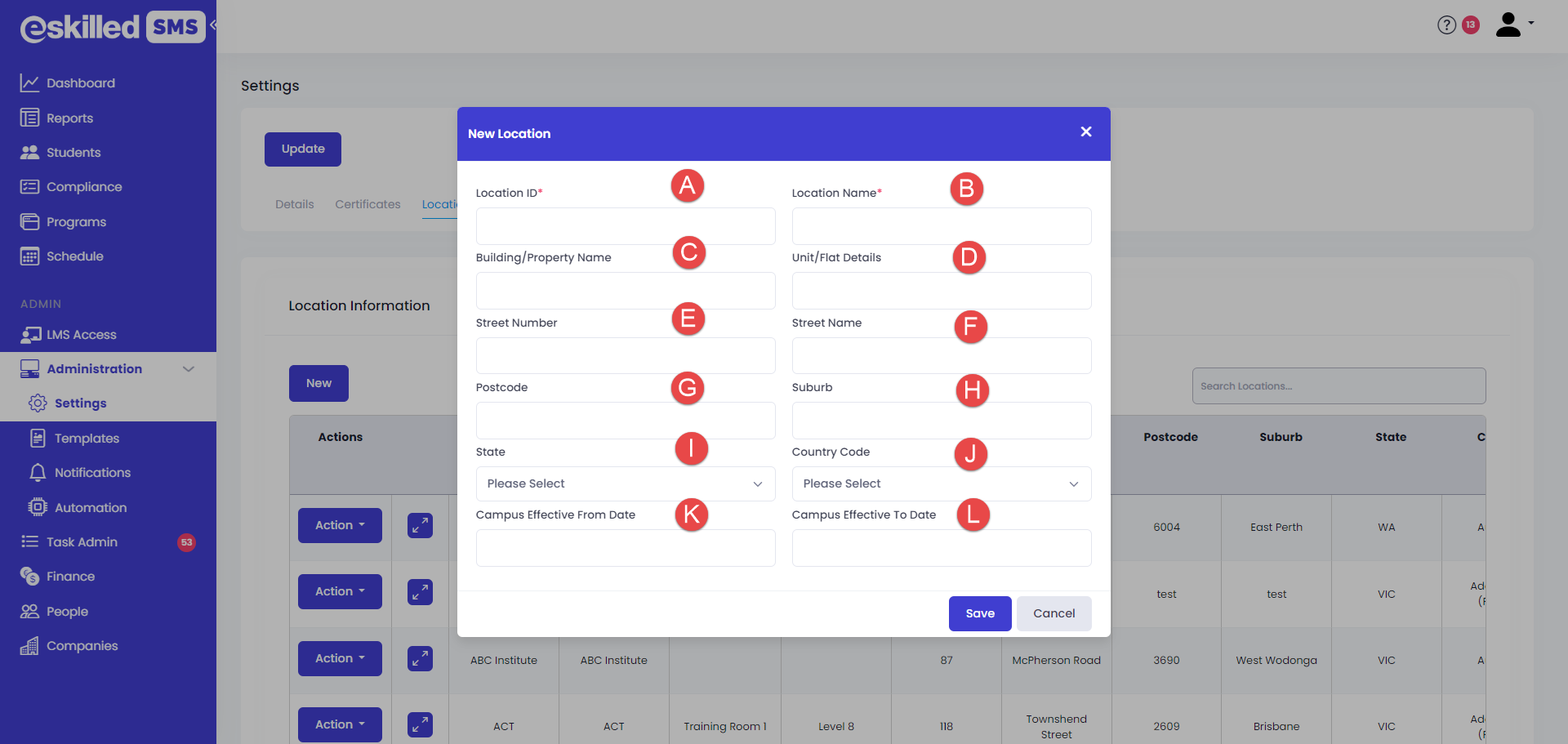Switch to the Details tab
The image size is (1568, 744).
(294, 204)
